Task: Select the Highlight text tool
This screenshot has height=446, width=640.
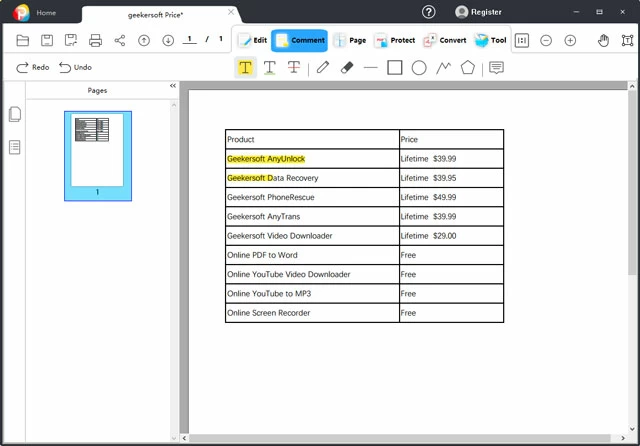Action: [x=245, y=68]
